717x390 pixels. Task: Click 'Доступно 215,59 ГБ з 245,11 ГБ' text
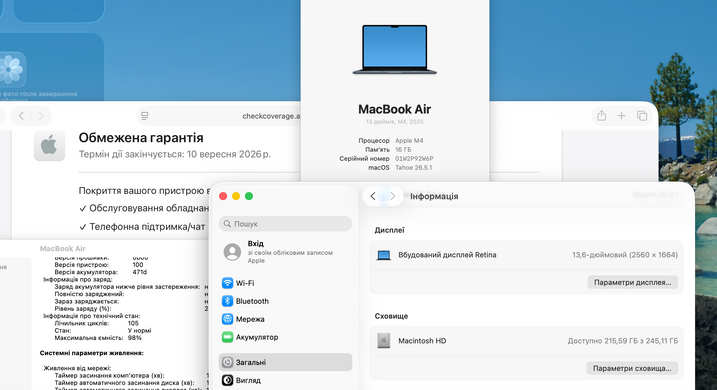coord(623,341)
